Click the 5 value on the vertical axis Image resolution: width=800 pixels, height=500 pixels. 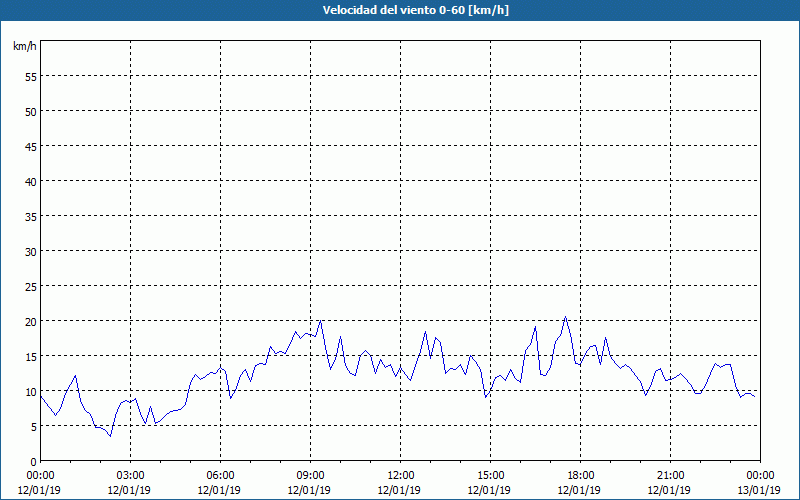(x=34, y=427)
